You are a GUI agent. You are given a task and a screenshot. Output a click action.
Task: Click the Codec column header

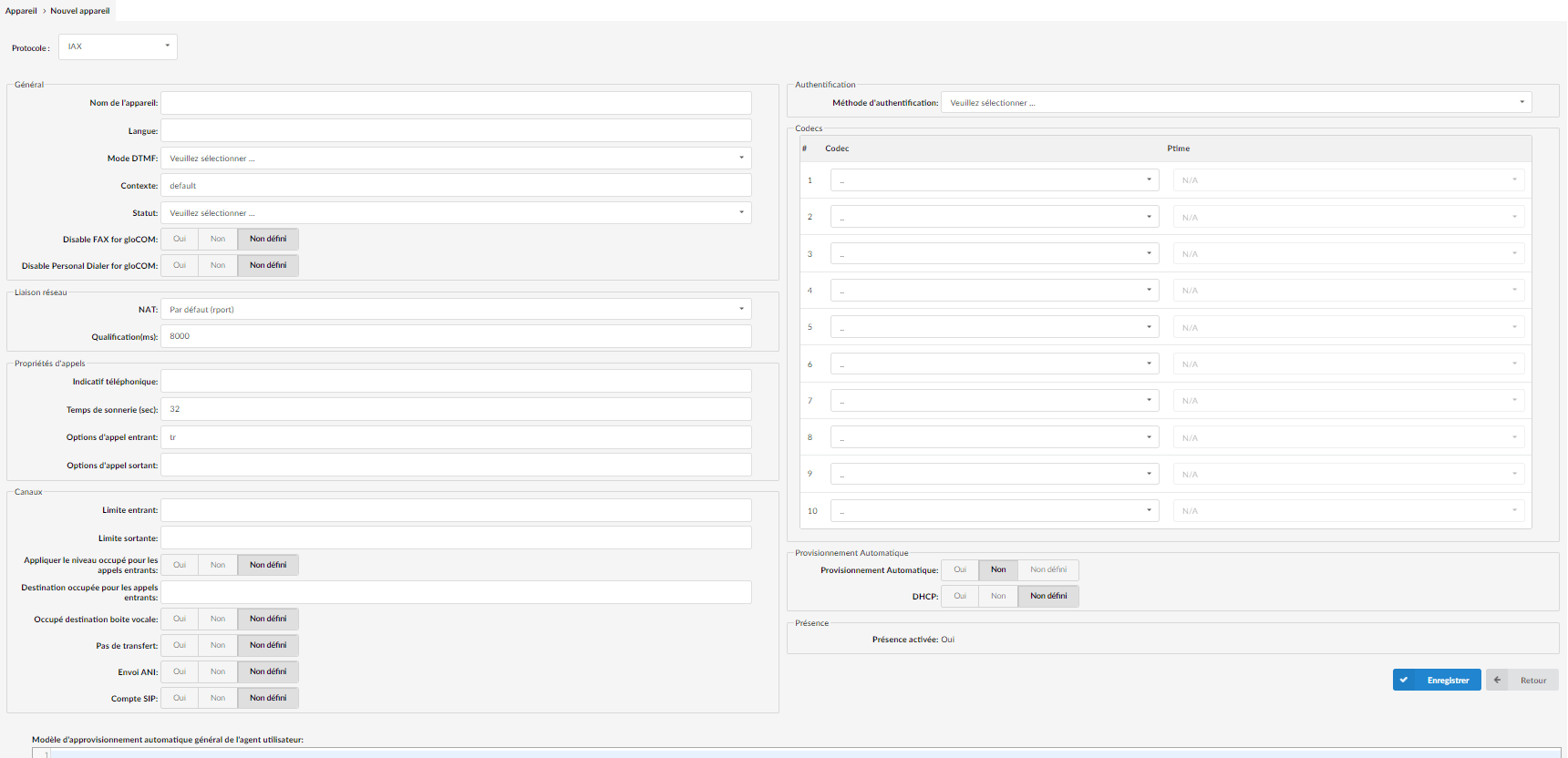click(x=837, y=149)
